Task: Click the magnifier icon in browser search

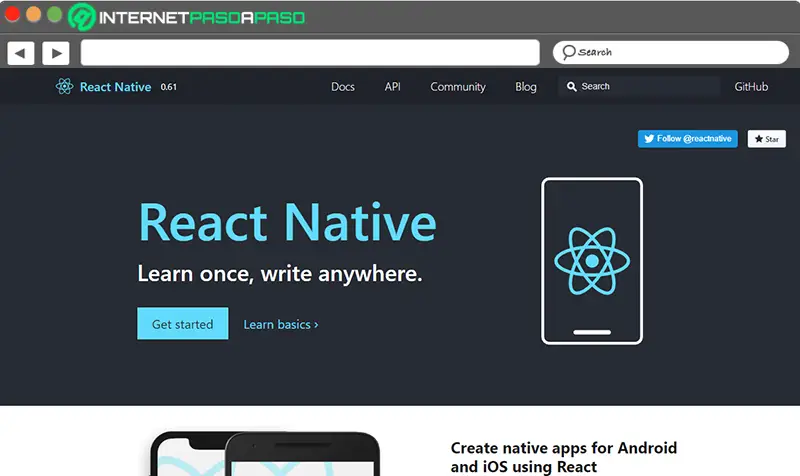Action: 568,52
